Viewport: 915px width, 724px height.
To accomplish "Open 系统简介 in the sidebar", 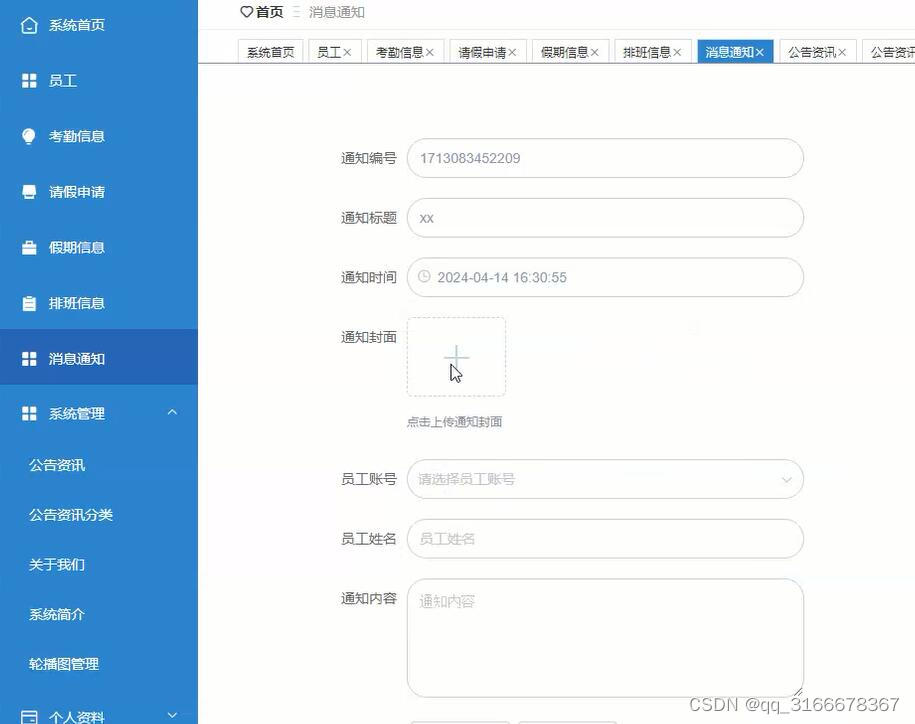I will pyautogui.click(x=99, y=614).
